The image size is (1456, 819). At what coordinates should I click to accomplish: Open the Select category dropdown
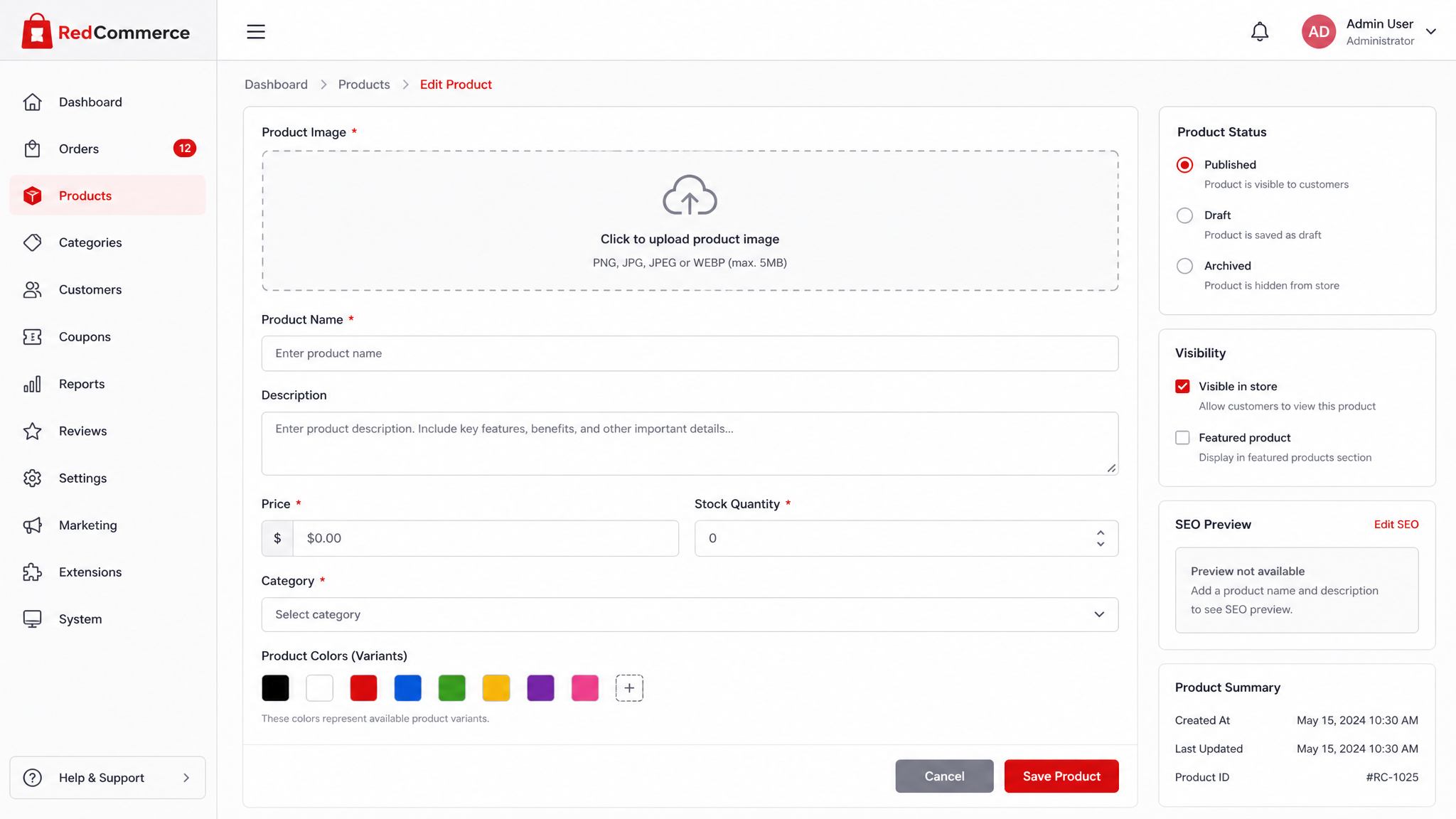[690, 614]
